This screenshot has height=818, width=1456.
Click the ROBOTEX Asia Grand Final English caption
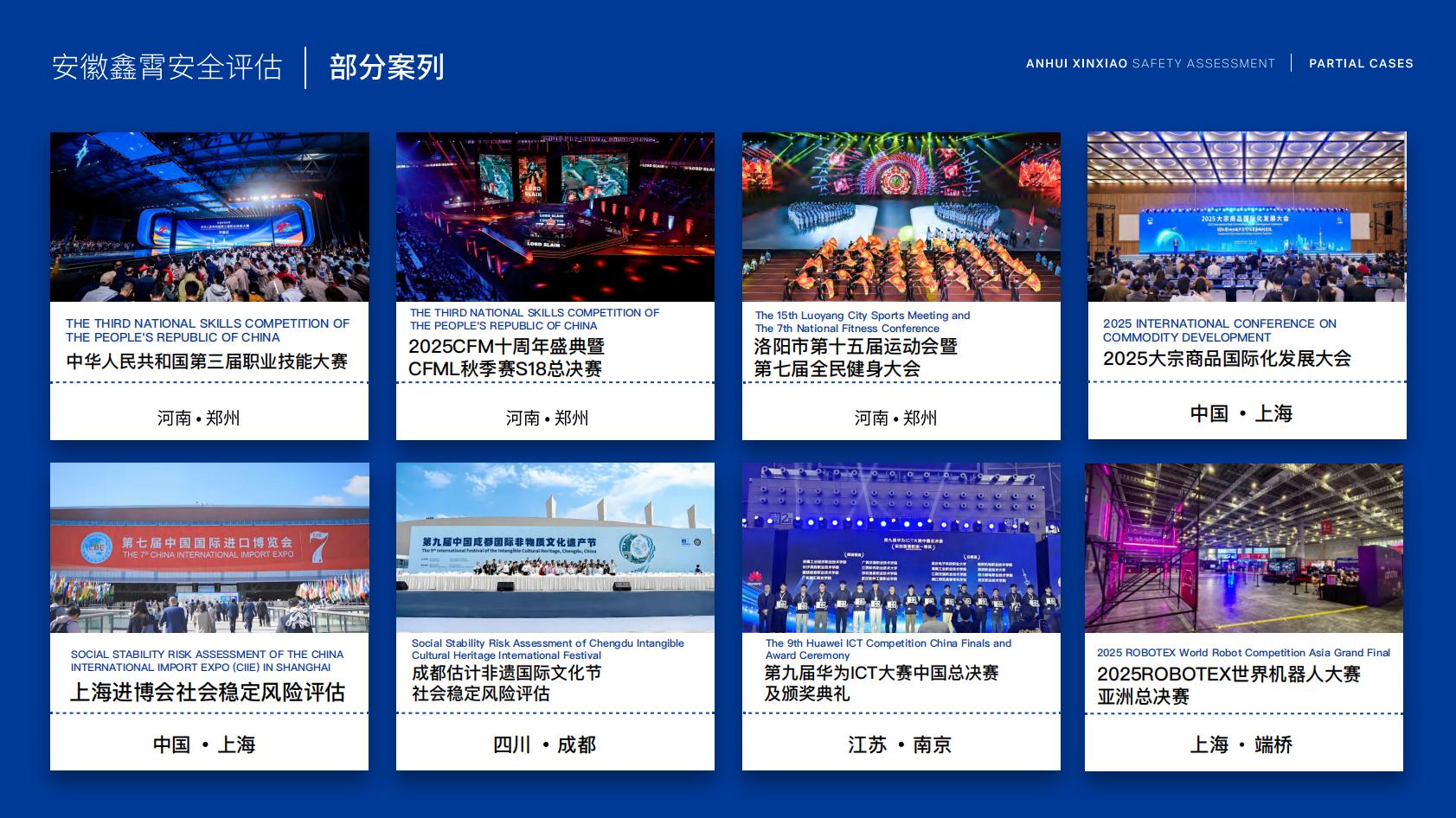[x=1243, y=653]
